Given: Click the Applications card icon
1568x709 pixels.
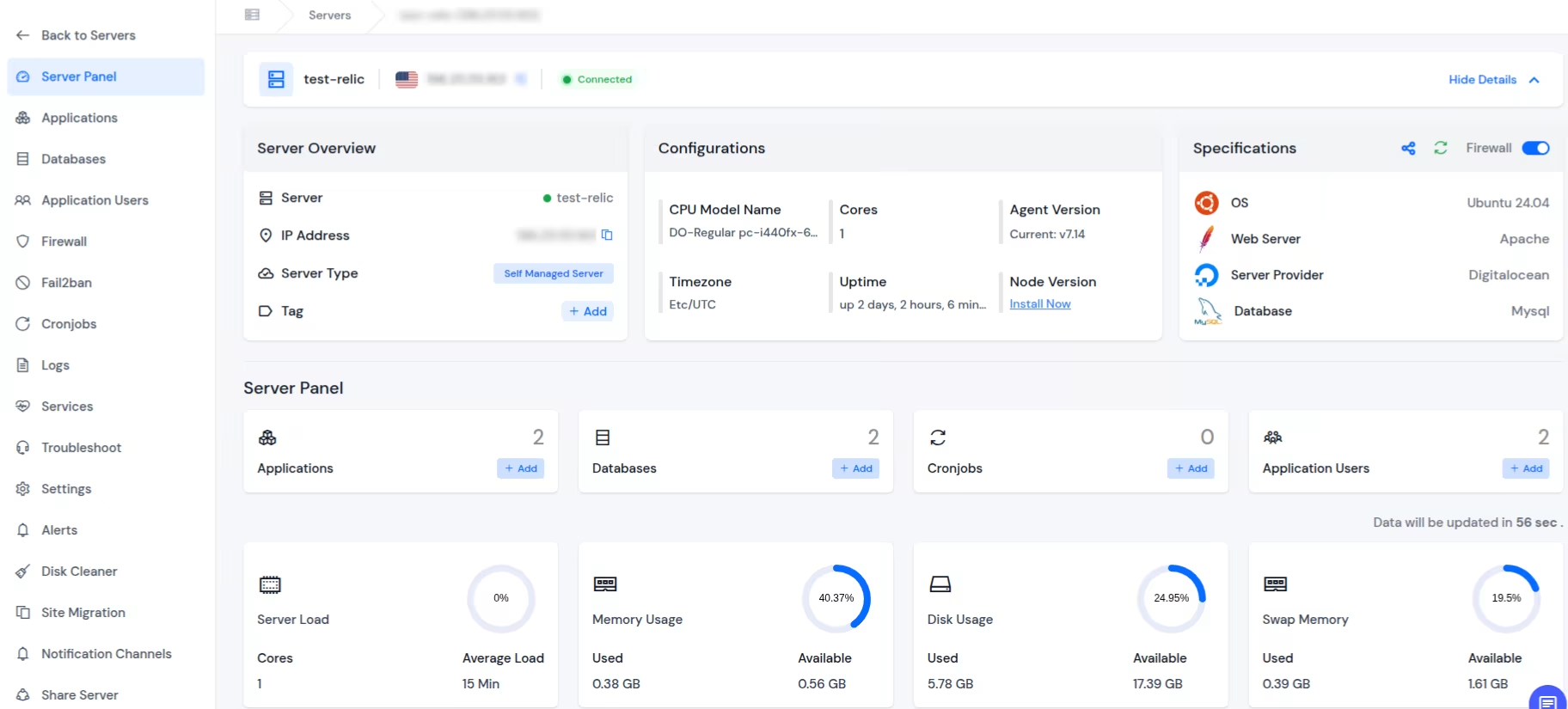Looking at the screenshot, I should [x=267, y=438].
